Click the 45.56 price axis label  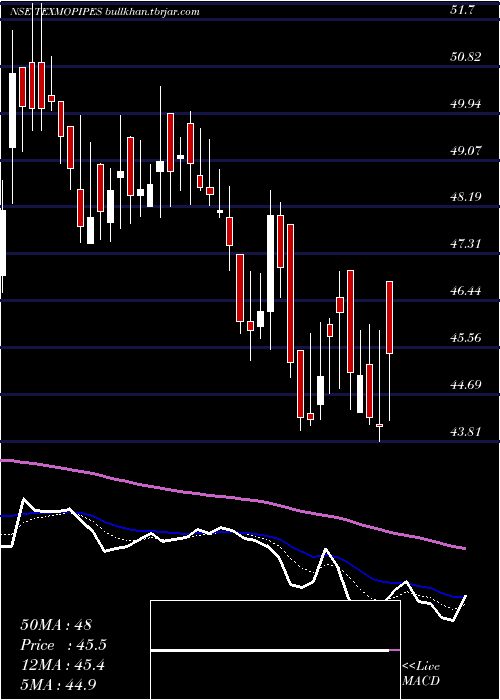[x=466, y=338]
